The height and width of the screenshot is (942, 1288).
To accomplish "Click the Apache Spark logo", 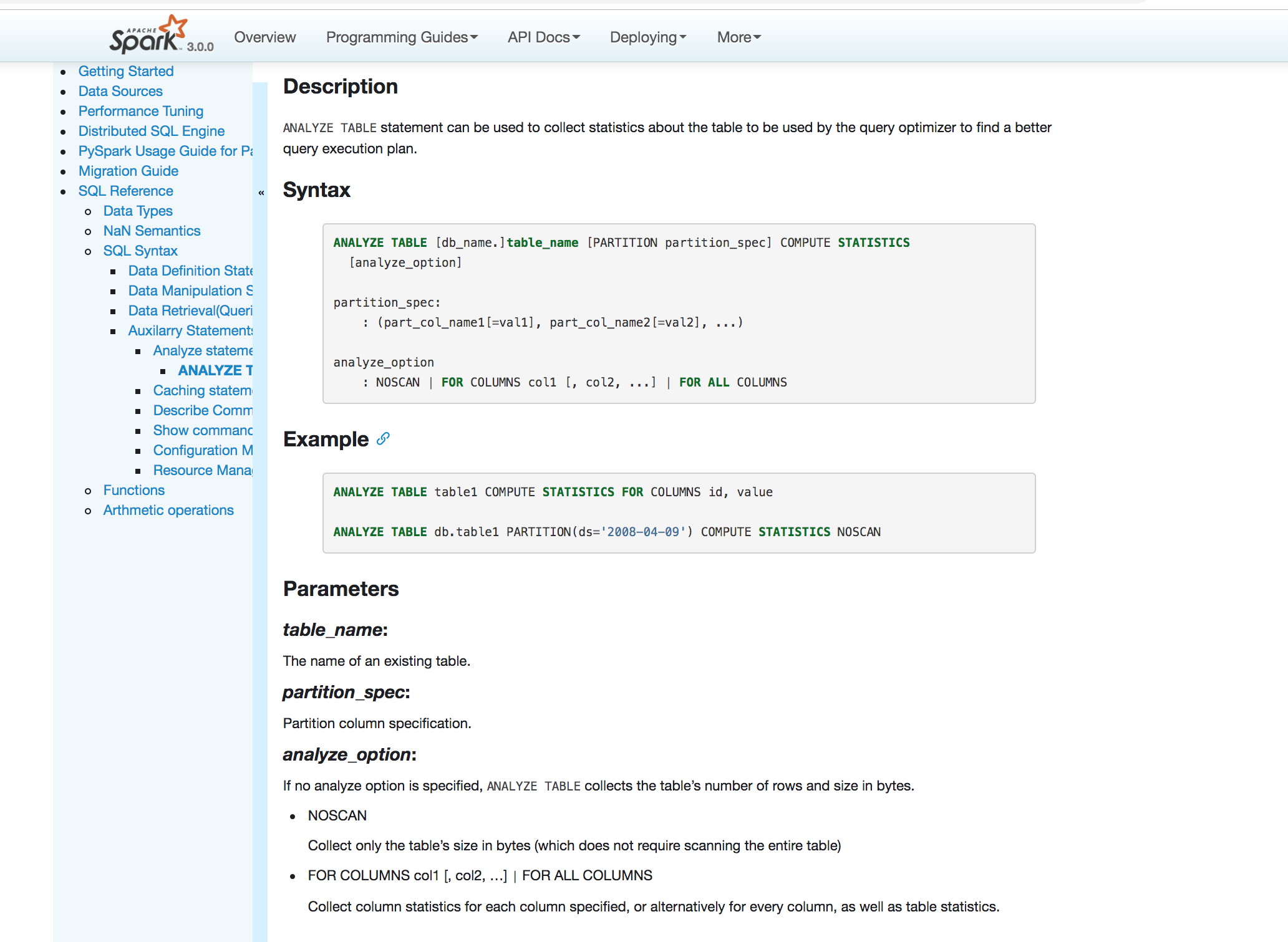I will pos(148,36).
